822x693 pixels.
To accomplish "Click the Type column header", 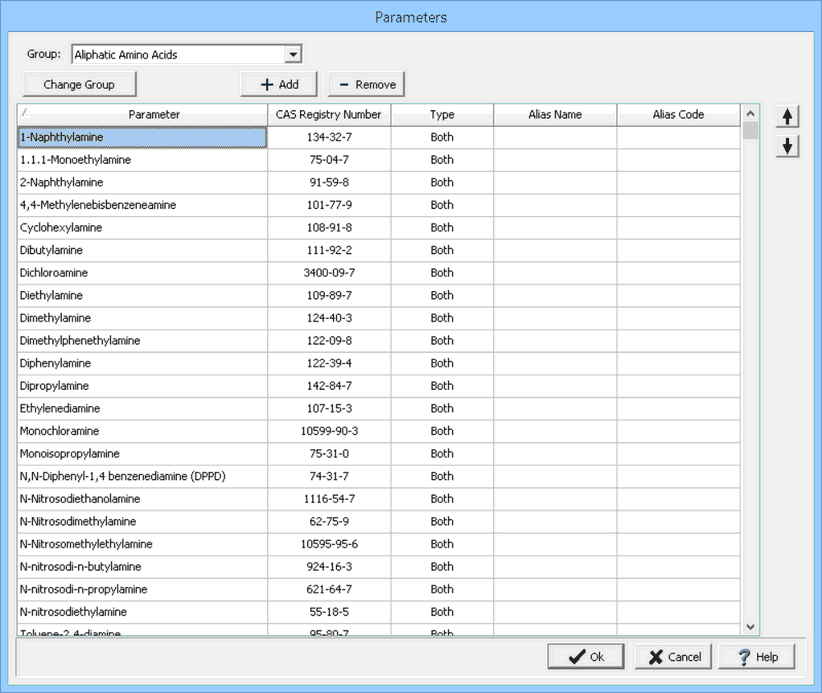I will (x=442, y=115).
